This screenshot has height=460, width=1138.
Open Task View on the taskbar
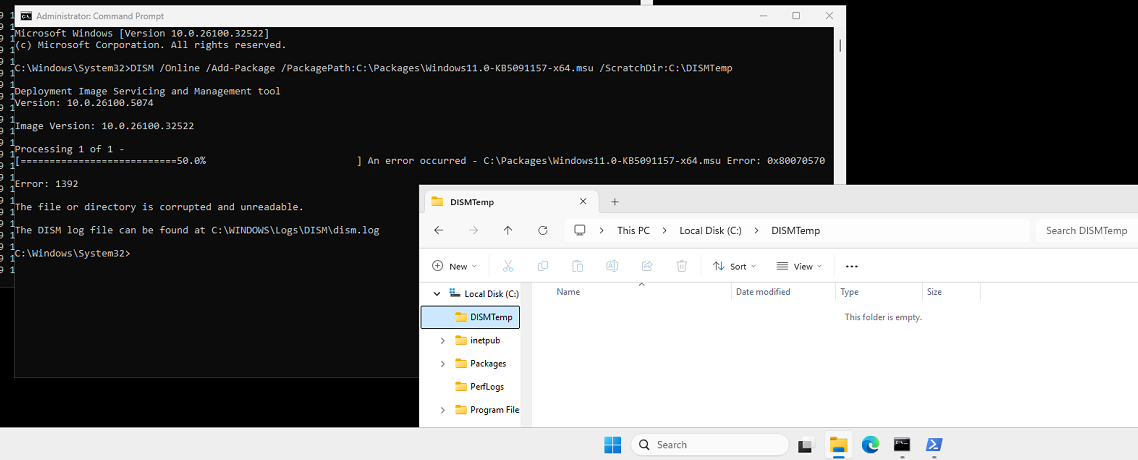point(805,445)
